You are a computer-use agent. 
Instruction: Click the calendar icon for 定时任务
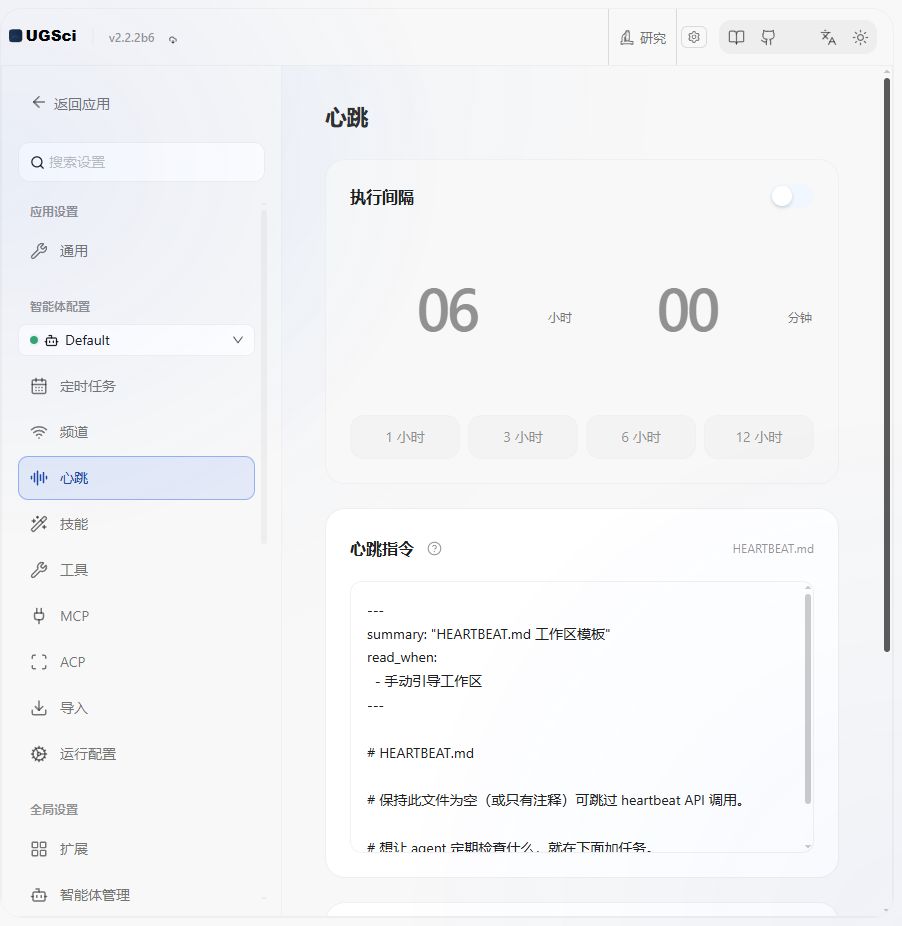[x=39, y=386]
